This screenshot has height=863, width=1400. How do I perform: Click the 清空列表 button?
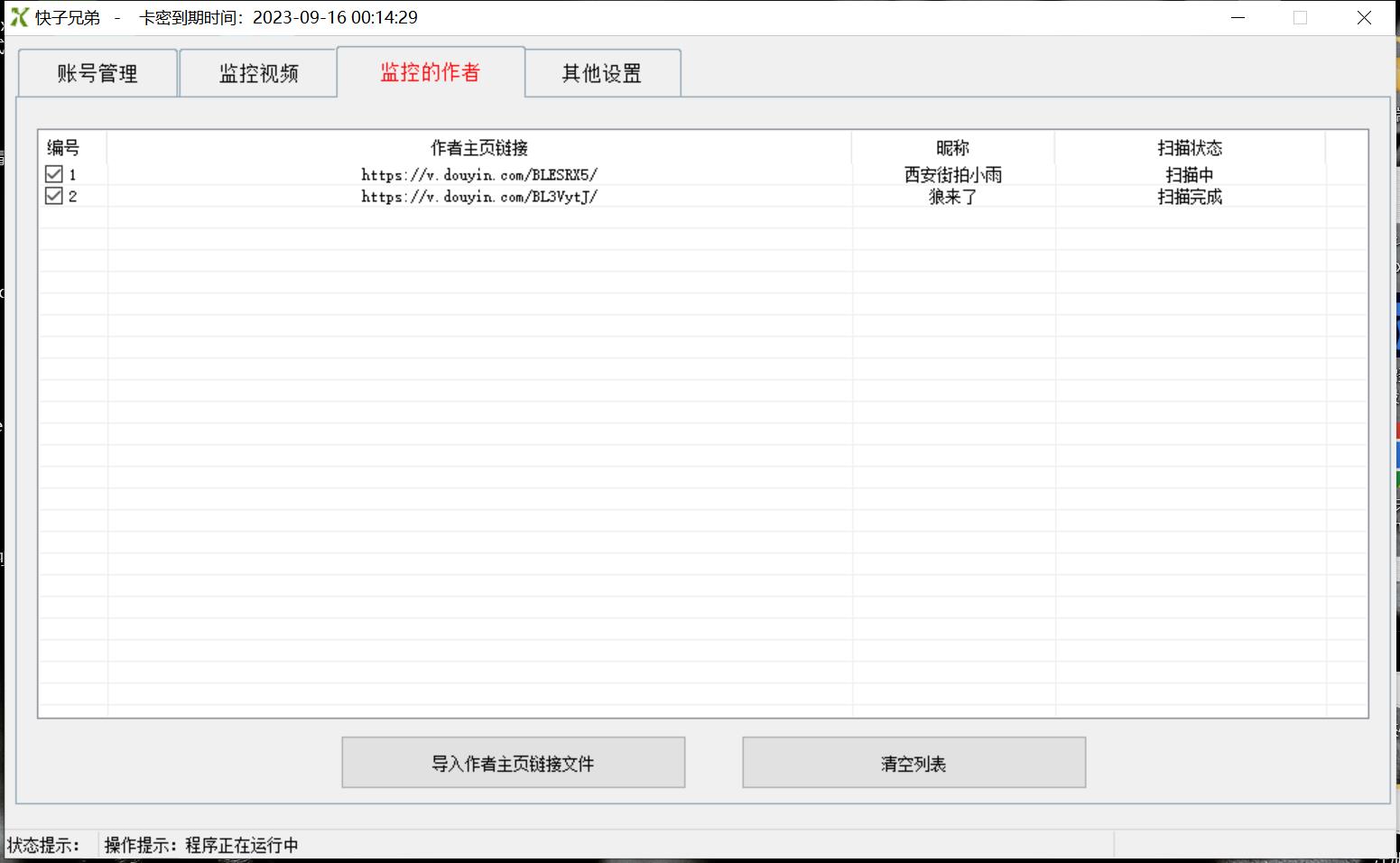coord(913,762)
